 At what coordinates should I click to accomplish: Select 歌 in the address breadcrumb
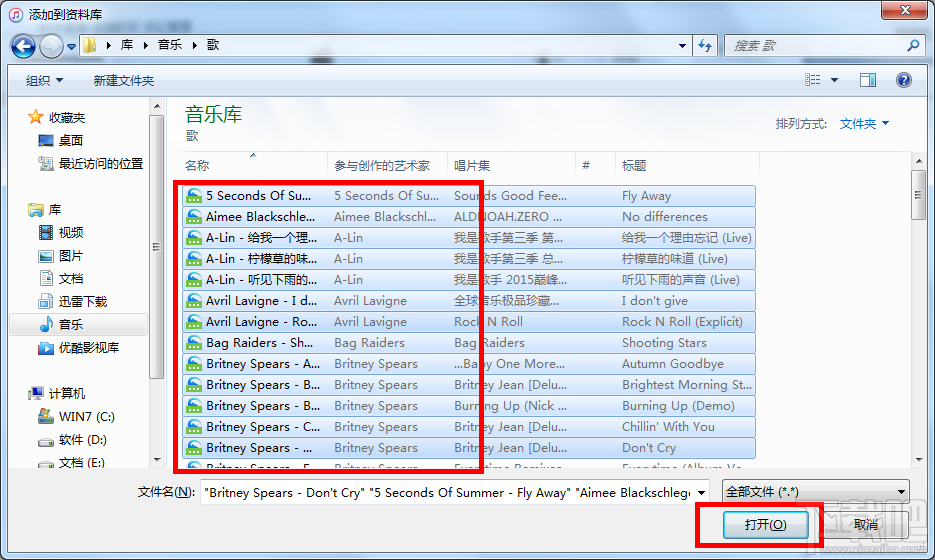(213, 45)
